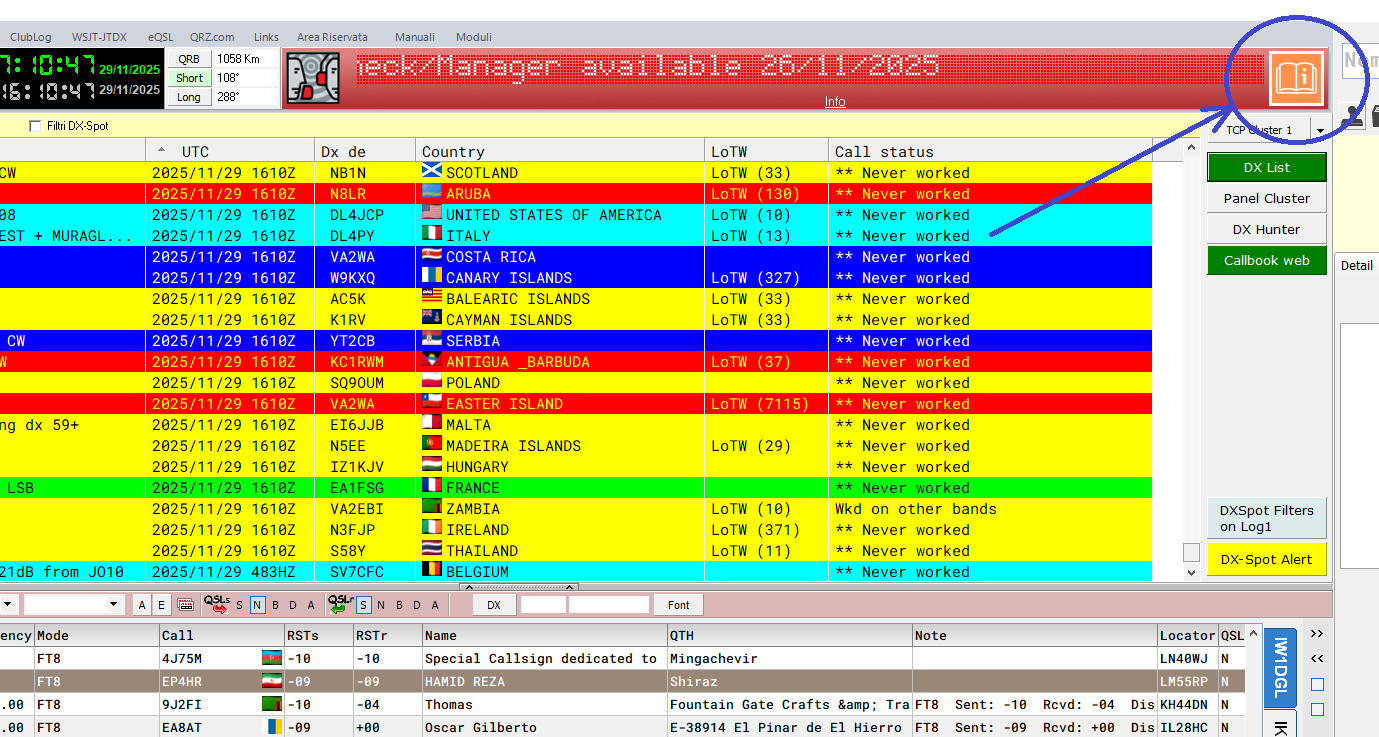Click the Country column header
Viewport: 1379px width, 737px height.
[560, 151]
